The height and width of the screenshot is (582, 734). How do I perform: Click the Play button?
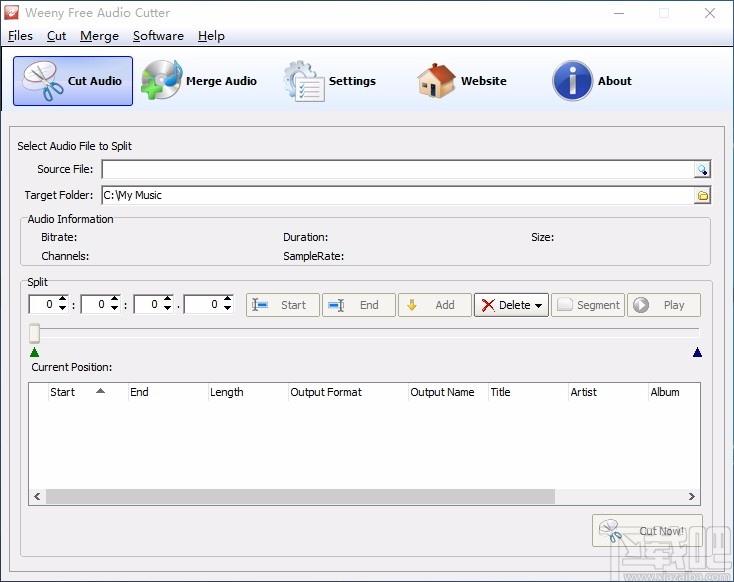pyautogui.click(x=664, y=305)
